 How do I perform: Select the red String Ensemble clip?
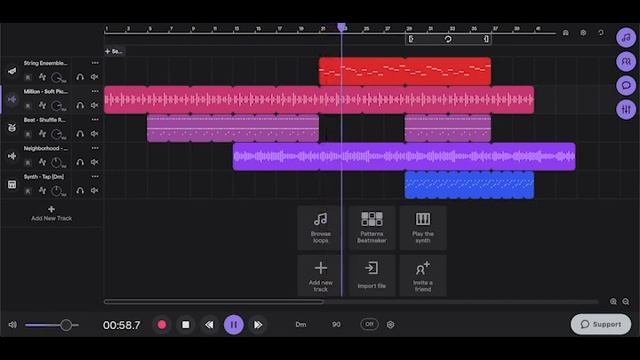pyautogui.click(x=405, y=71)
